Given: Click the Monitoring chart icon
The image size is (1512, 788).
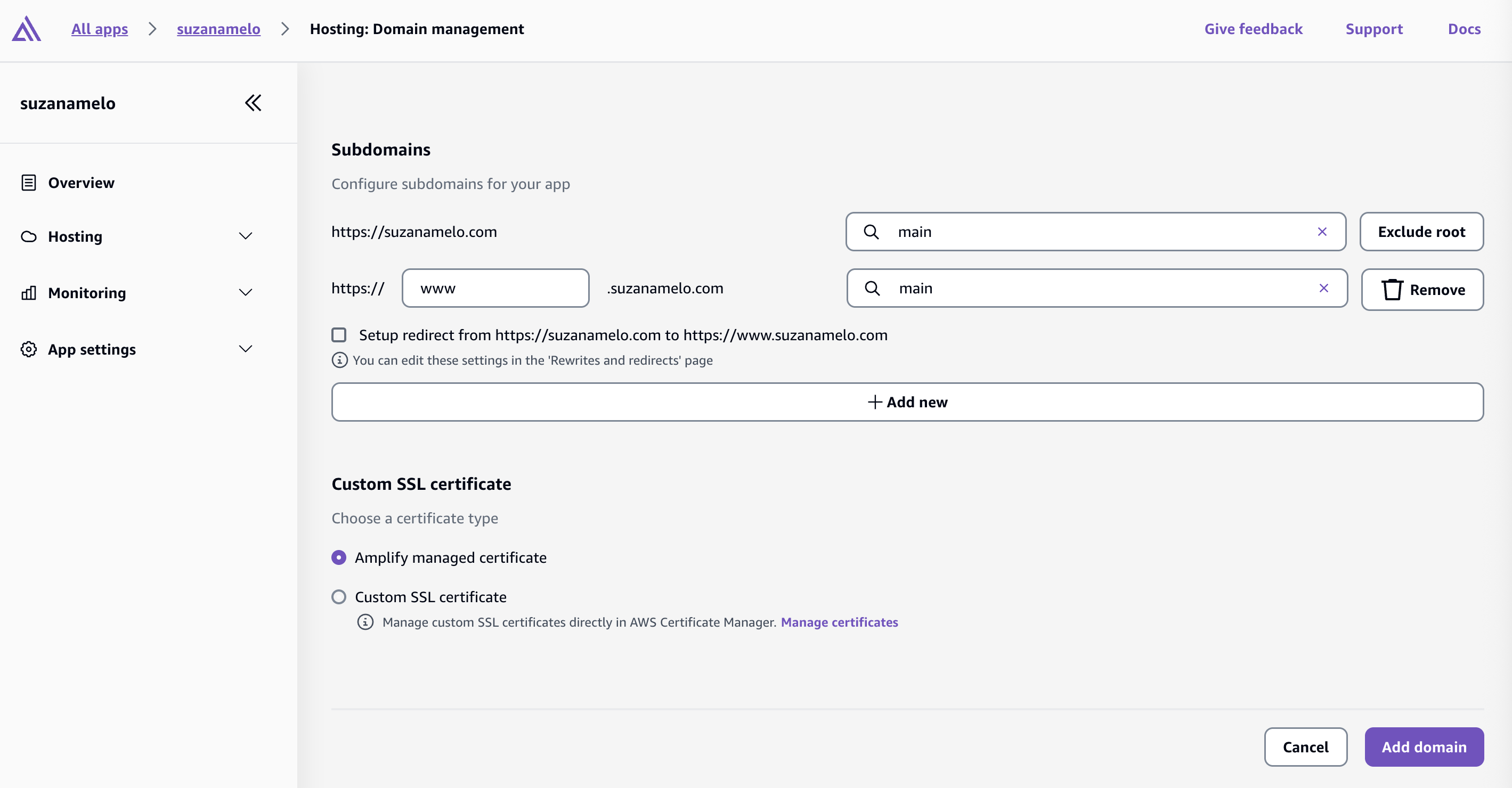Looking at the screenshot, I should click(x=28, y=292).
